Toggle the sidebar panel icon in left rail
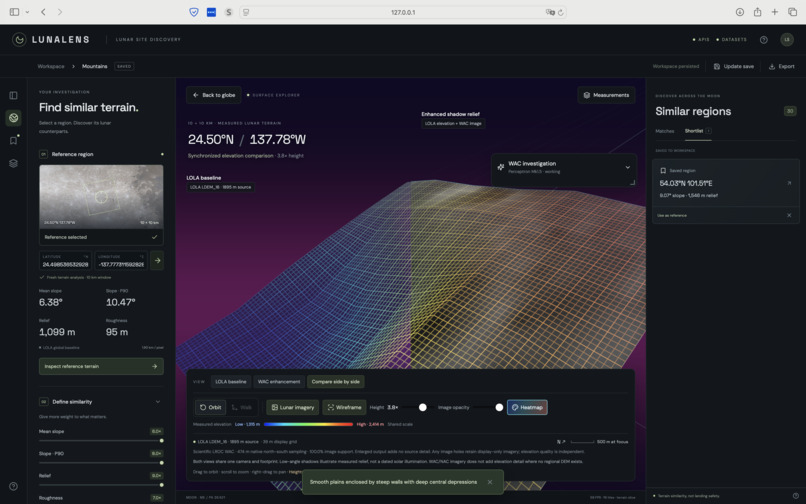This screenshot has height=504, width=806. [x=13, y=95]
